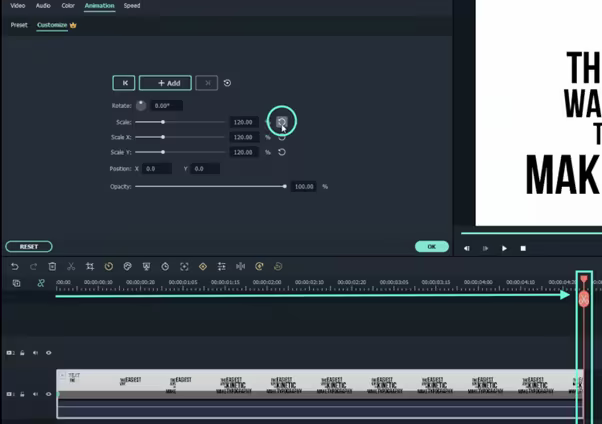Click the Scale value field 120.00
602x424 pixels.
point(243,122)
